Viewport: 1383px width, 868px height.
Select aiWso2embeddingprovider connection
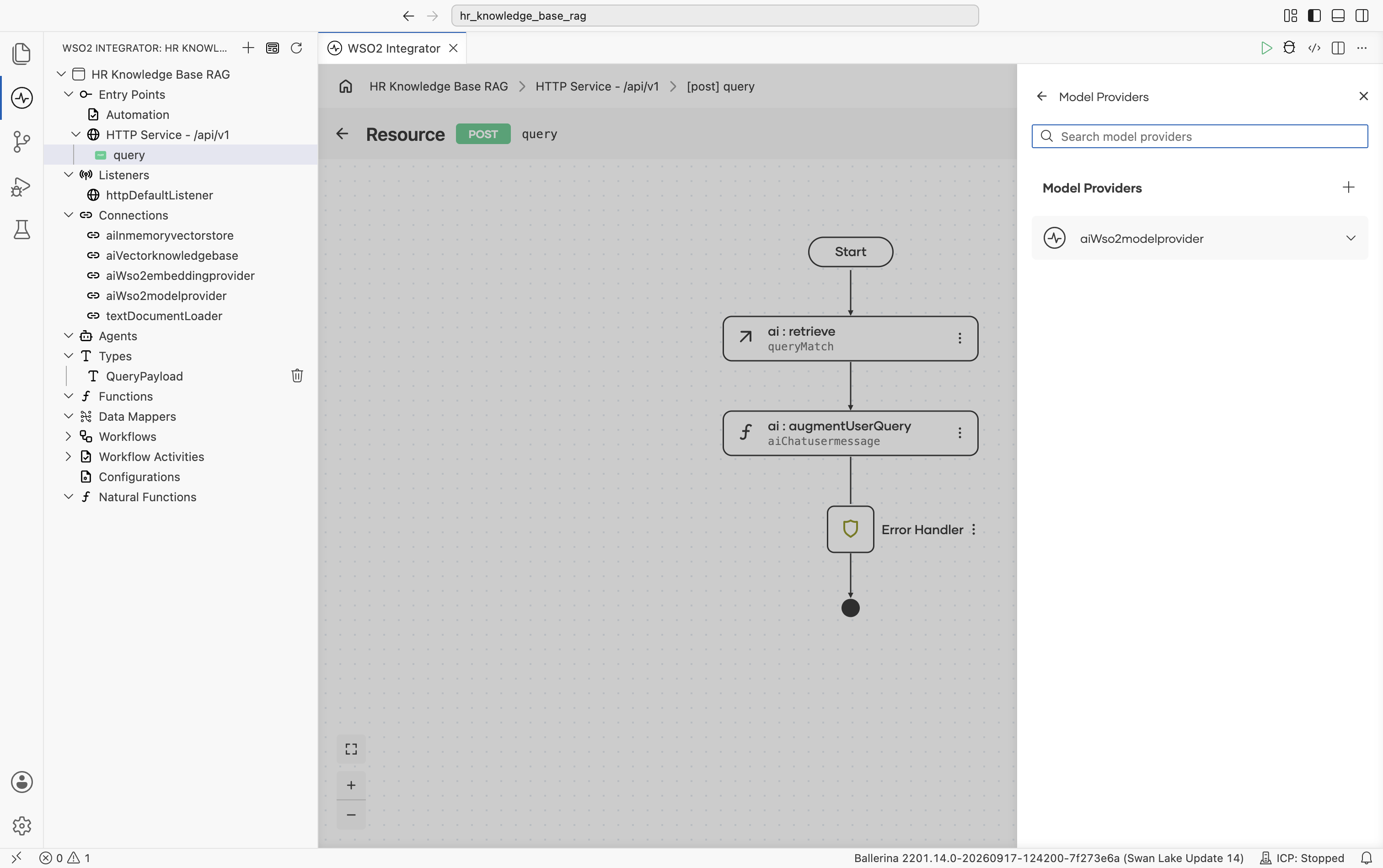(180, 276)
